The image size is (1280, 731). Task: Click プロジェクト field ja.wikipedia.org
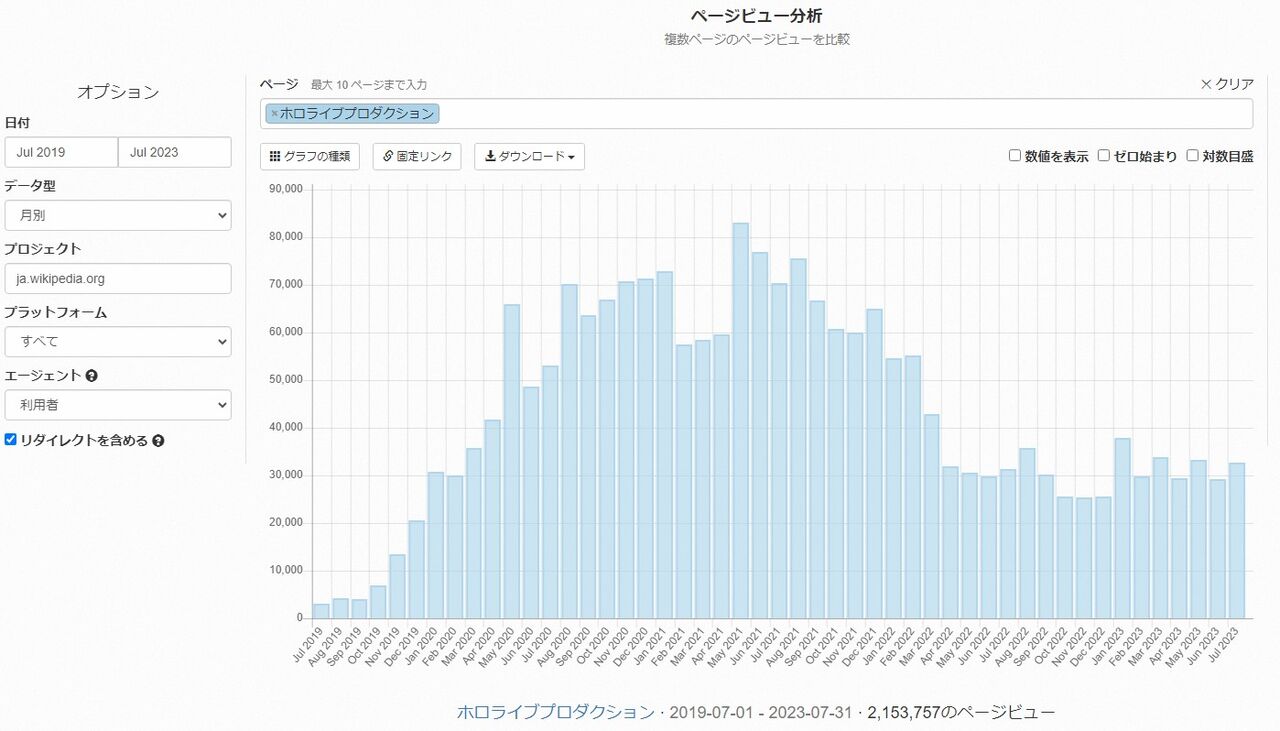pyautogui.click(x=118, y=278)
